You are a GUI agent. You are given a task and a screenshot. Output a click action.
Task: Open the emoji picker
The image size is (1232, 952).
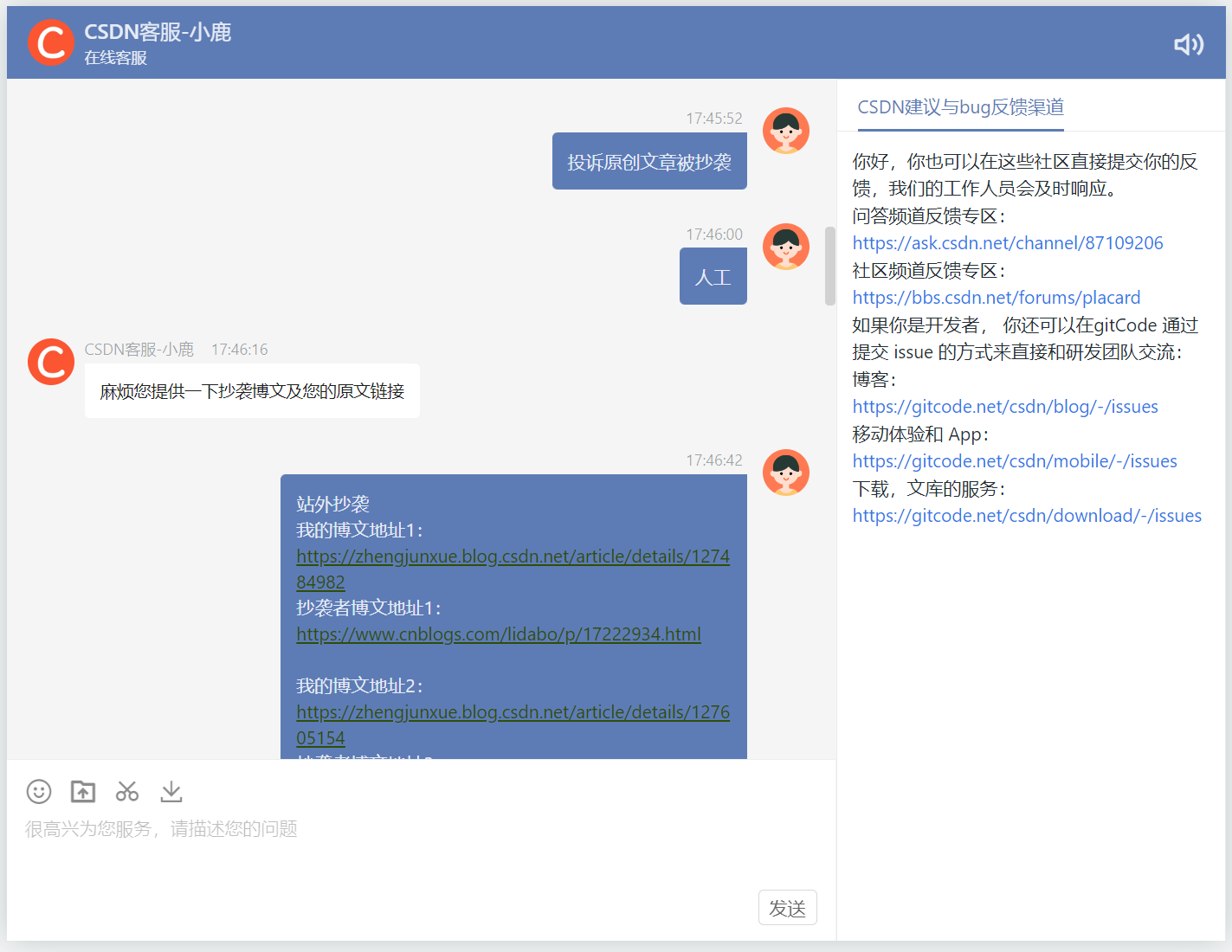39,791
